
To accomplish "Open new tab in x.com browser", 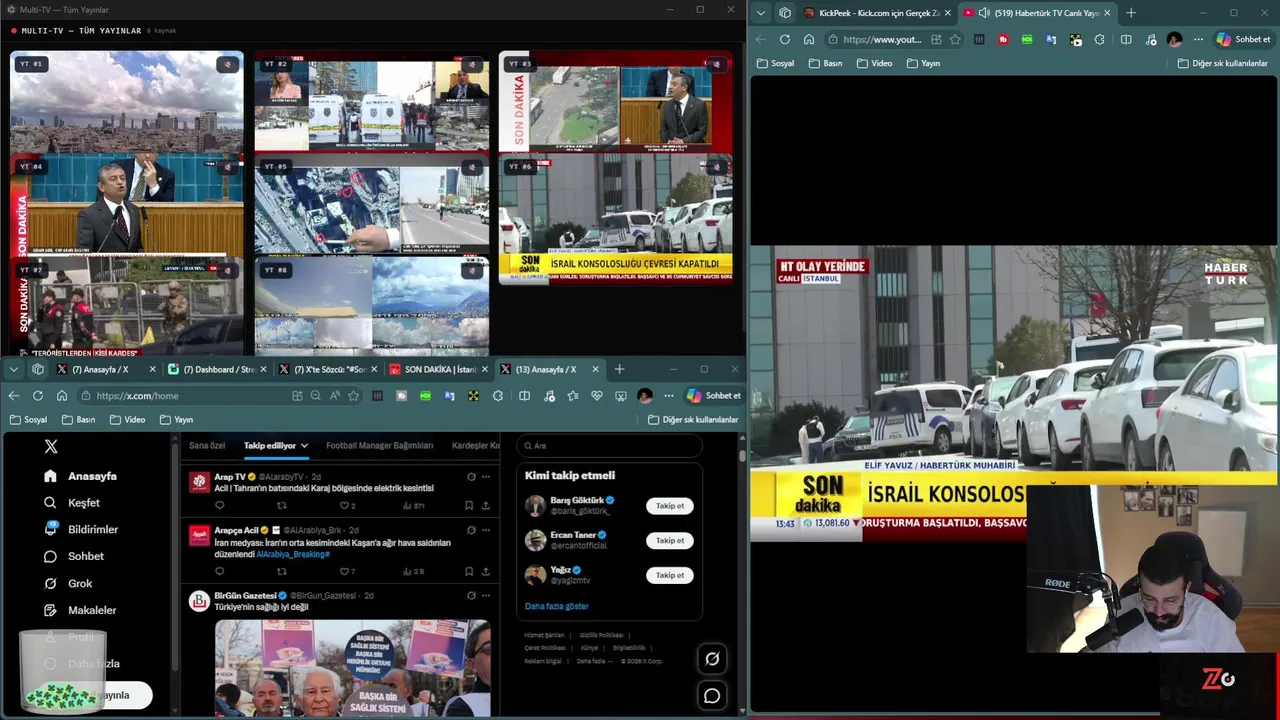I will tap(619, 369).
